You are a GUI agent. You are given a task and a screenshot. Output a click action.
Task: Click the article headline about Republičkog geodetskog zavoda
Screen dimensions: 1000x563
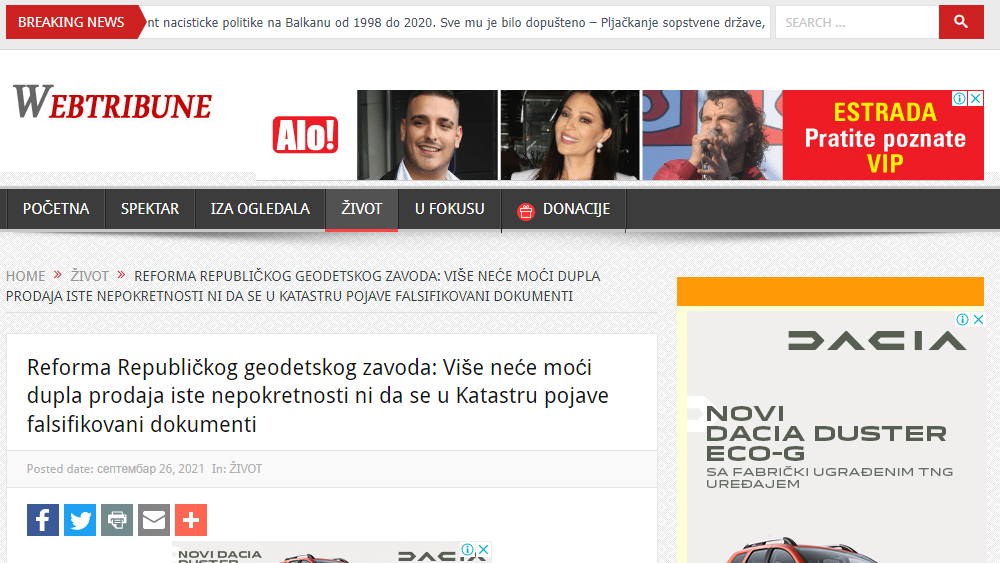pyautogui.click(x=318, y=395)
